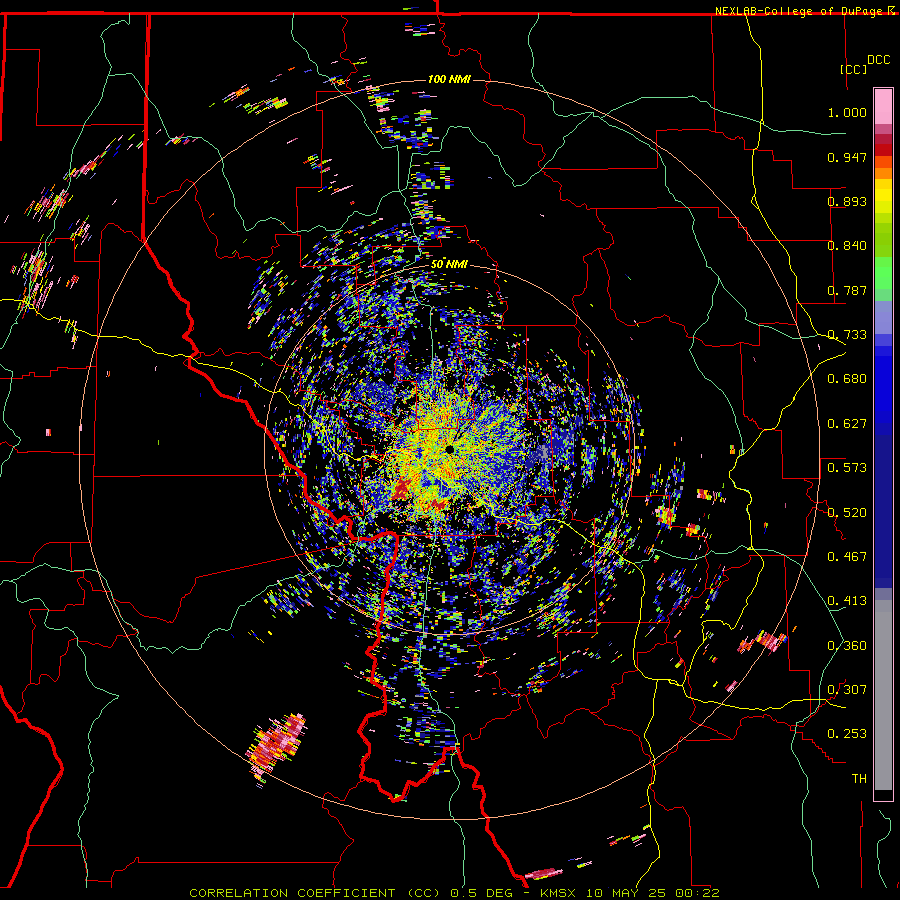Click the 0.680 legend value
This screenshot has height=900, width=900.
[x=847, y=379]
